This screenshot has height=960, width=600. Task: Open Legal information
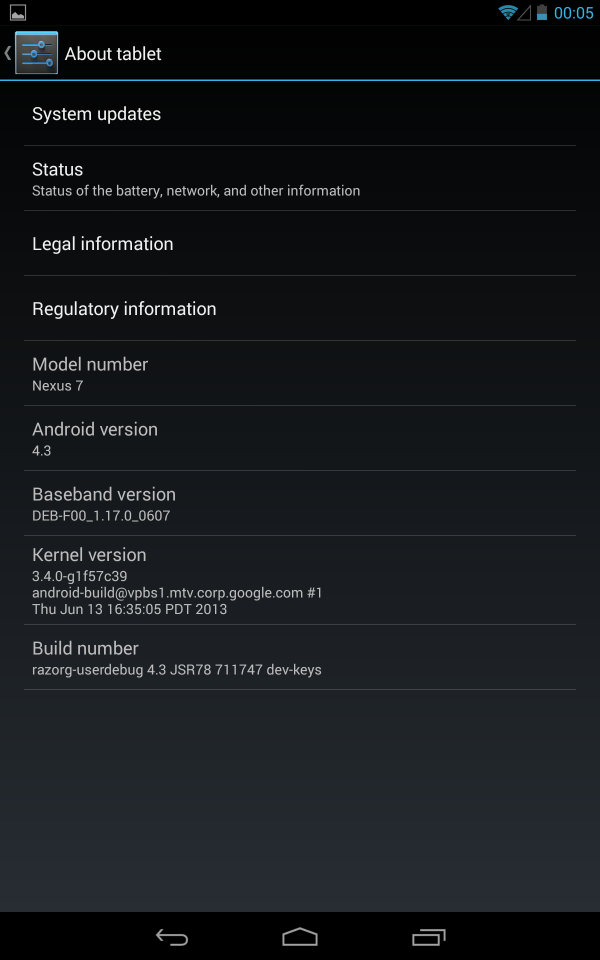coord(300,244)
